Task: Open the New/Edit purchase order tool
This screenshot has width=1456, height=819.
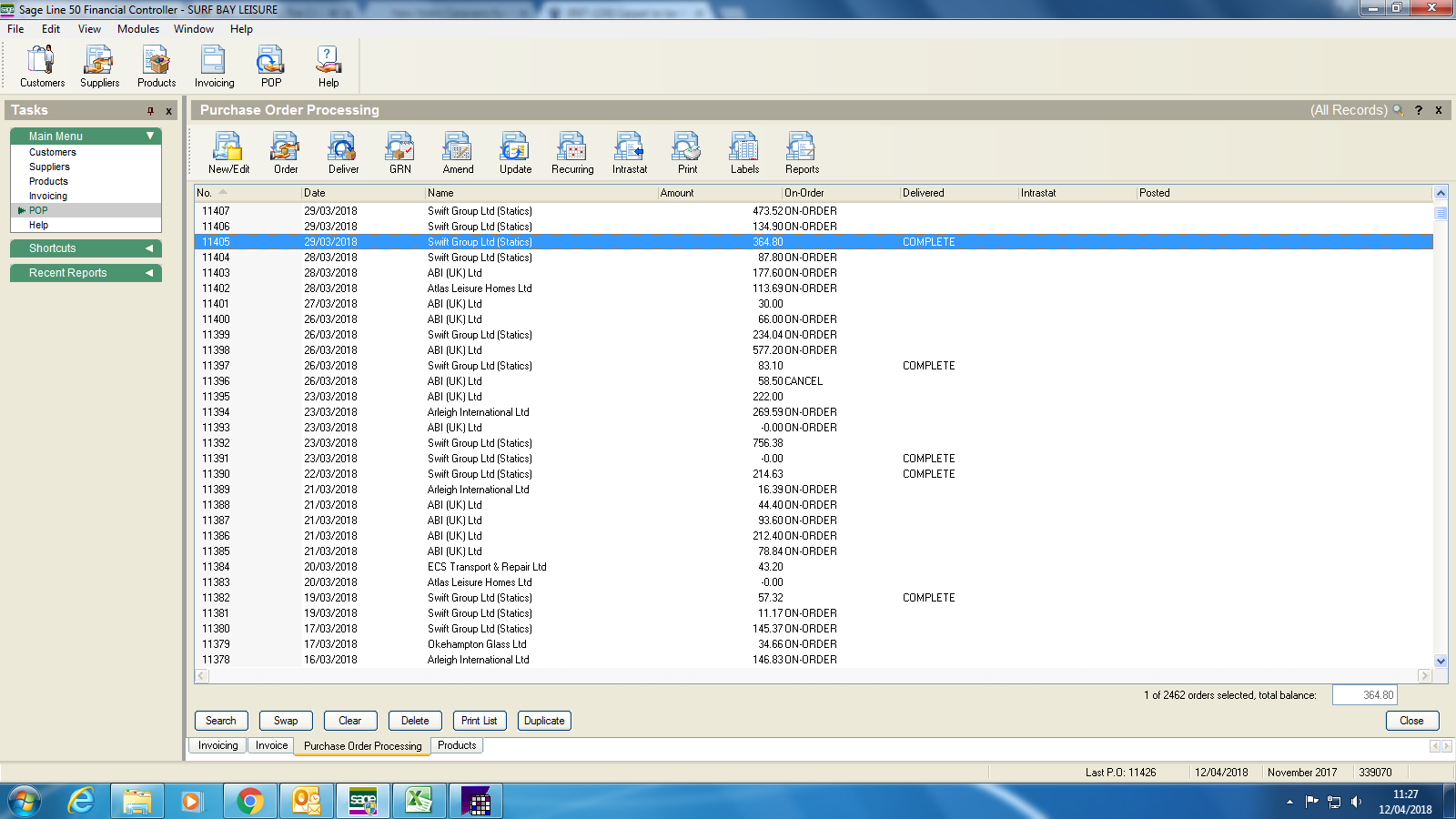Action: 227,152
